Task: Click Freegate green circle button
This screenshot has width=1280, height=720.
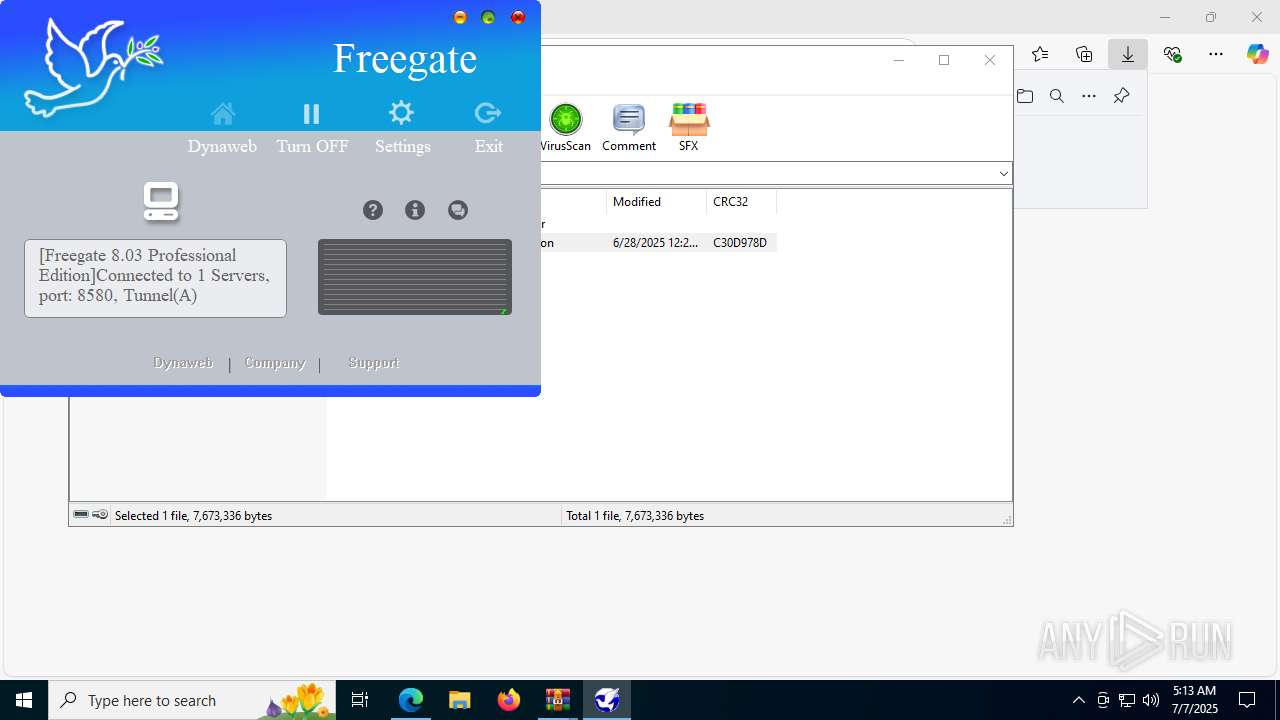Action: pyautogui.click(x=488, y=17)
